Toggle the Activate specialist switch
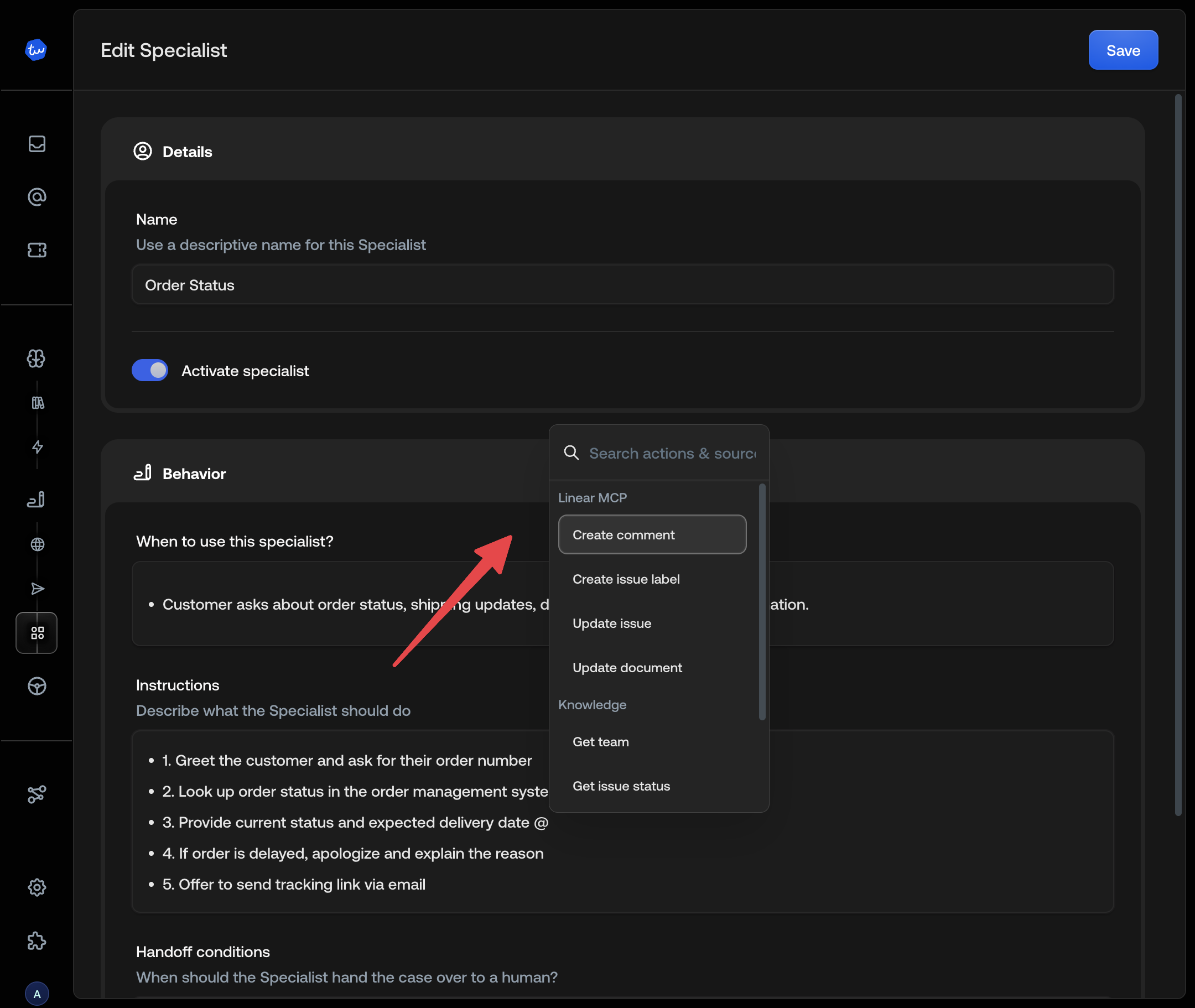The height and width of the screenshot is (1008, 1195). 150,370
